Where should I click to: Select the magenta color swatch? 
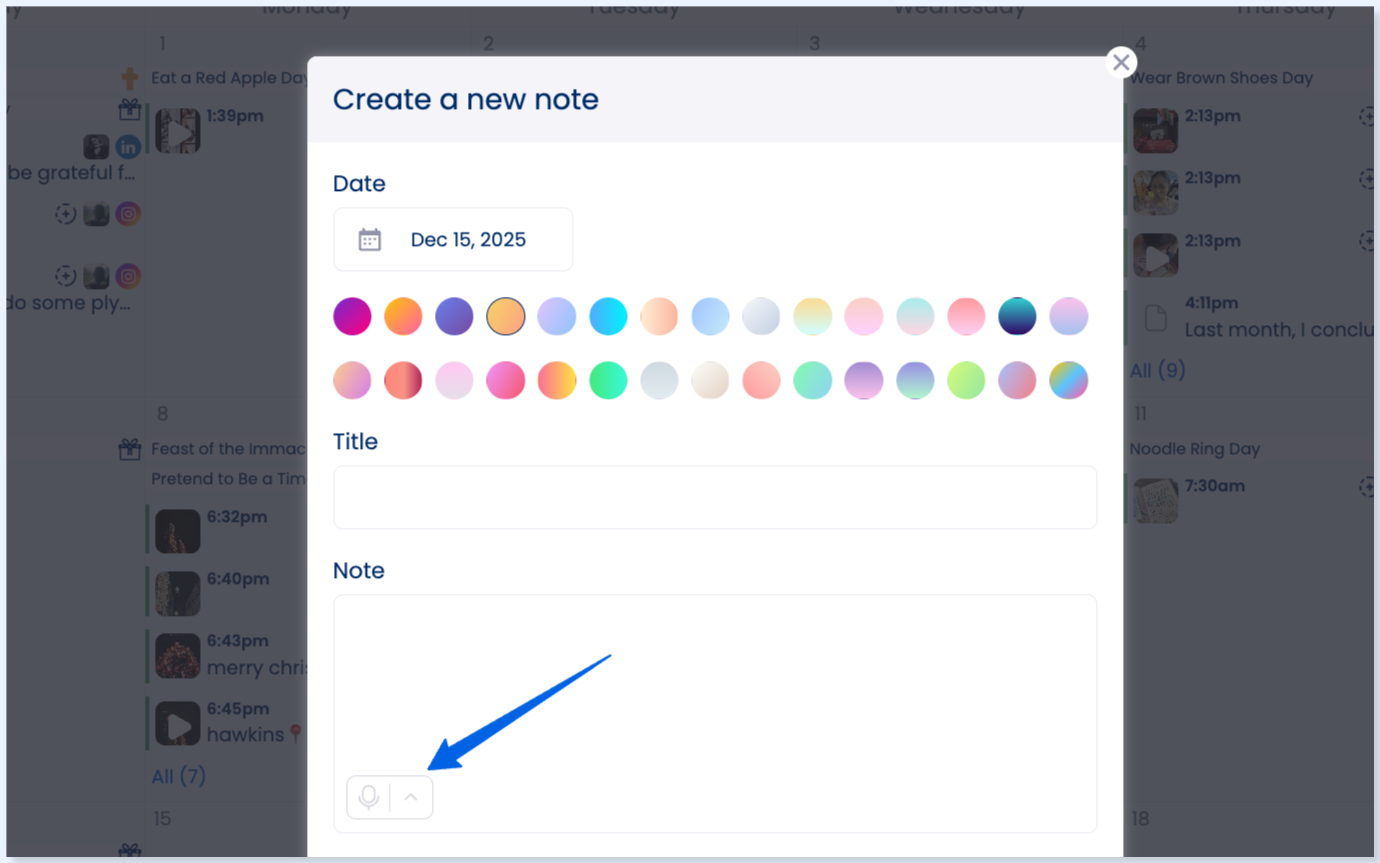(352, 315)
